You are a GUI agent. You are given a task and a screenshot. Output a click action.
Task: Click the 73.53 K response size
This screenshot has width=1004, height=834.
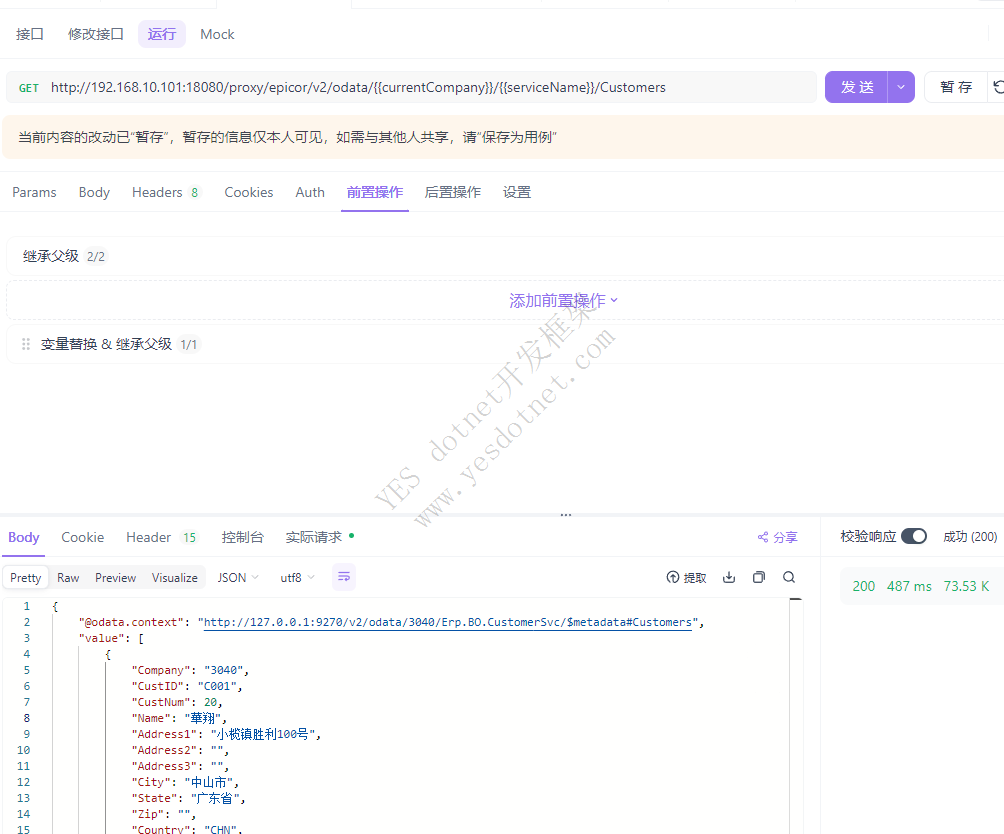[966, 586]
